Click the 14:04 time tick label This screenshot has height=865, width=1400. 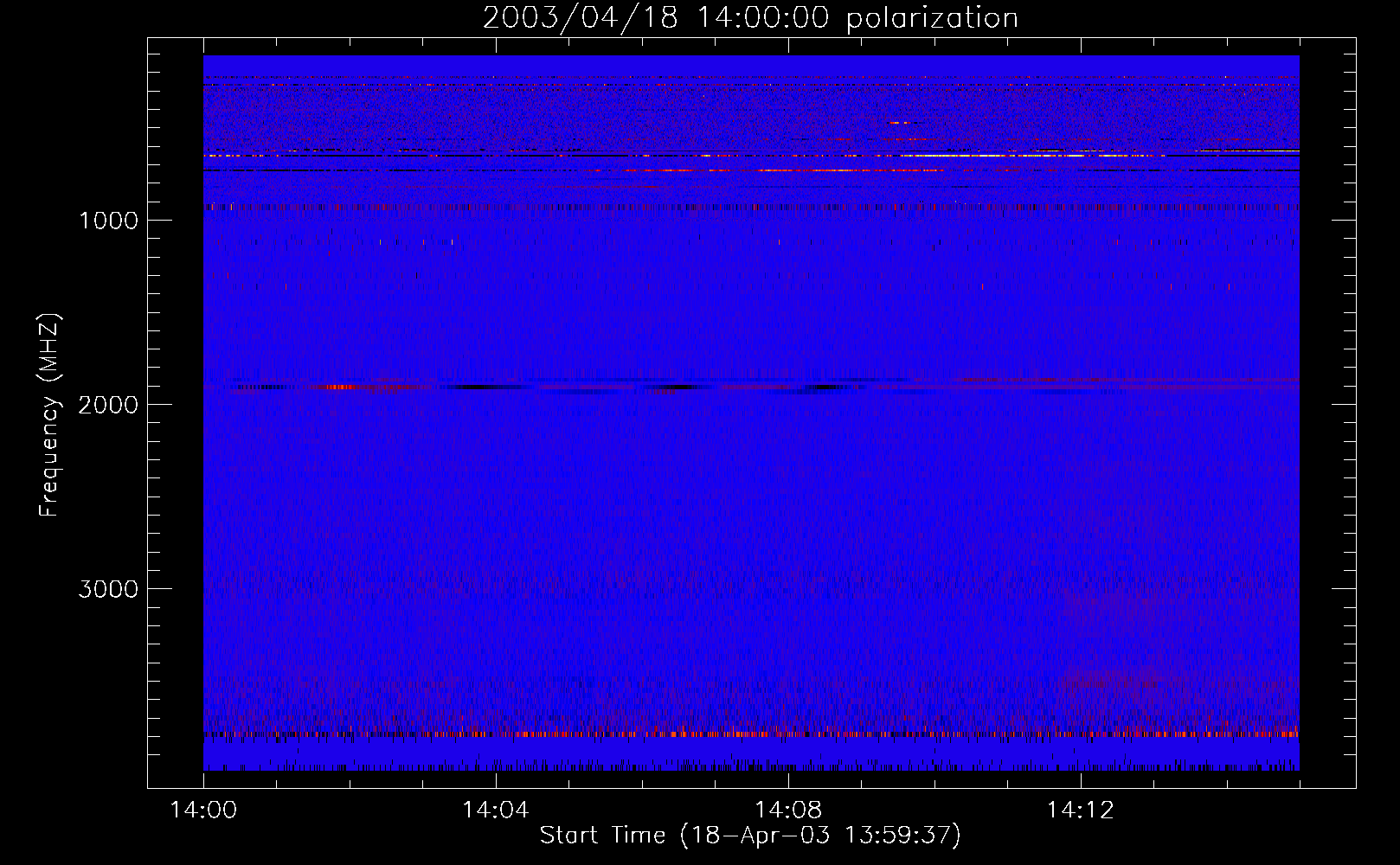coord(496,811)
